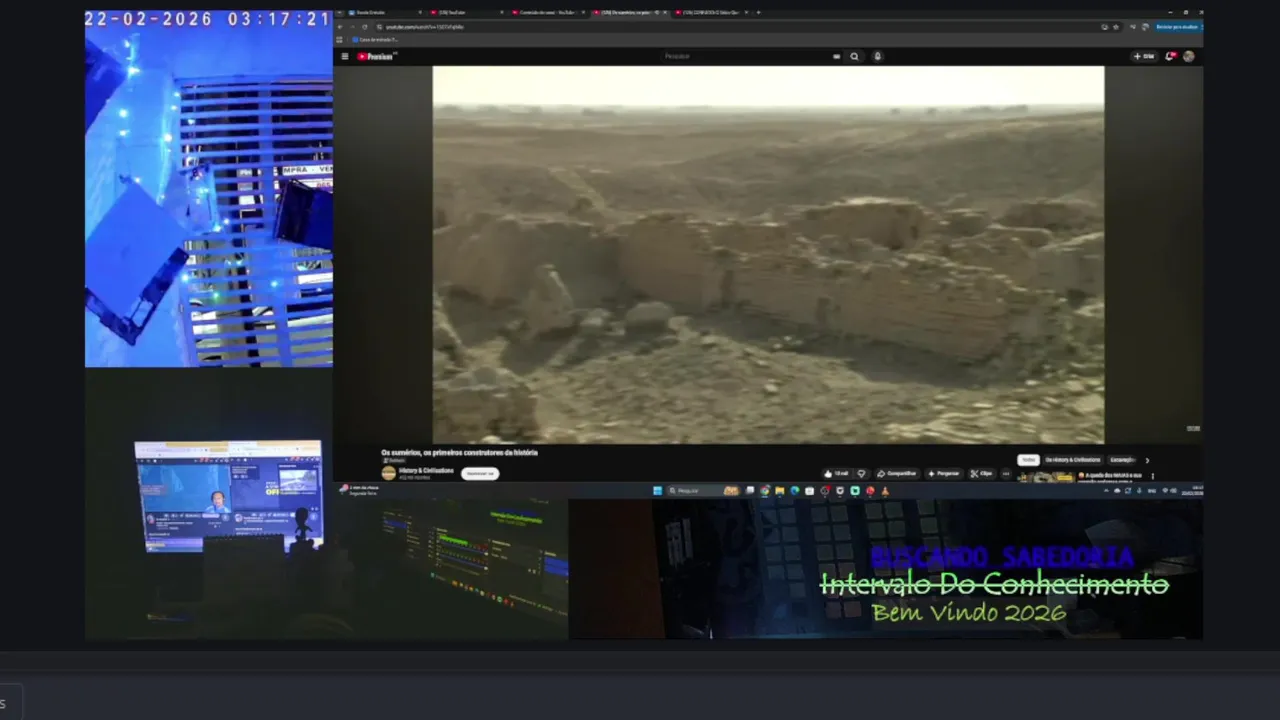Show more filter chips with right chevron

coord(1147,460)
